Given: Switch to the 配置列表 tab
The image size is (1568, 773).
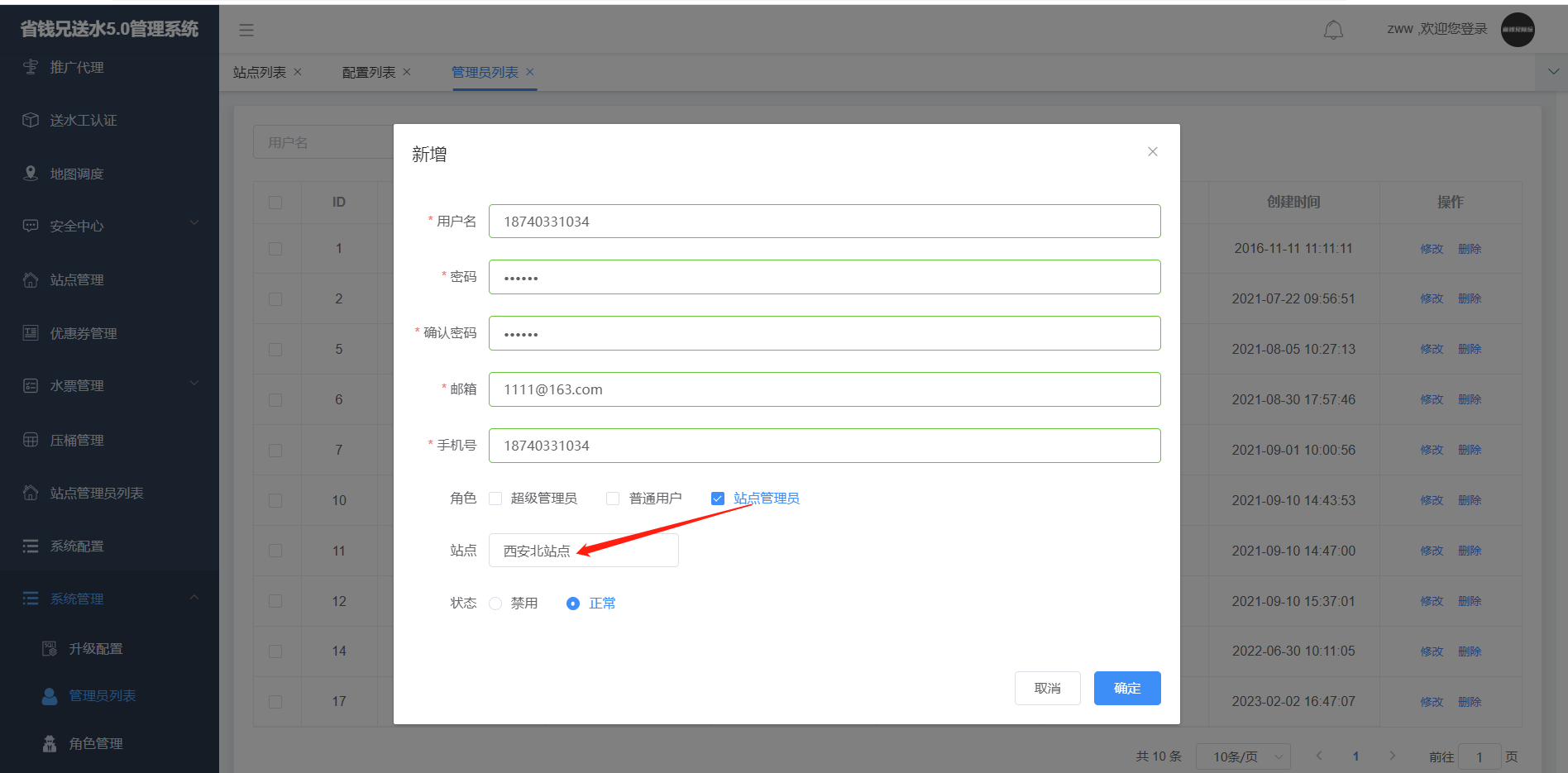Looking at the screenshot, I should pos(369,73).
